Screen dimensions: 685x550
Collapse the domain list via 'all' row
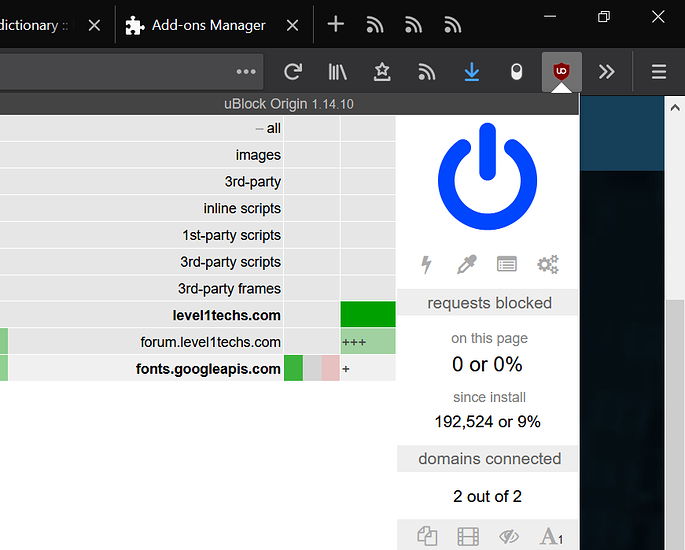click(x=266, y=128)
